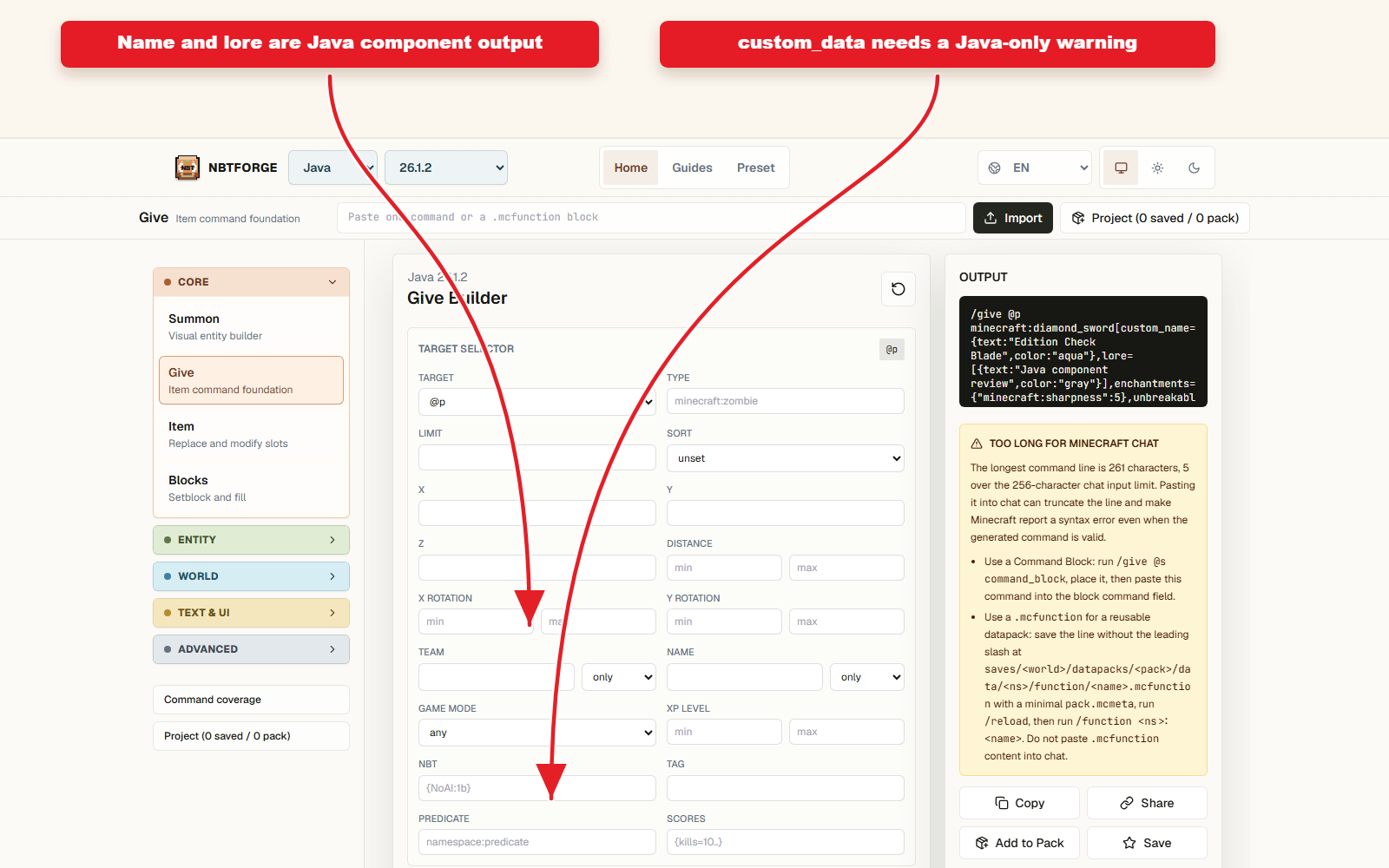Open Command coverage link
This screenshot has height=868, width=1389.
coord(251,700)
